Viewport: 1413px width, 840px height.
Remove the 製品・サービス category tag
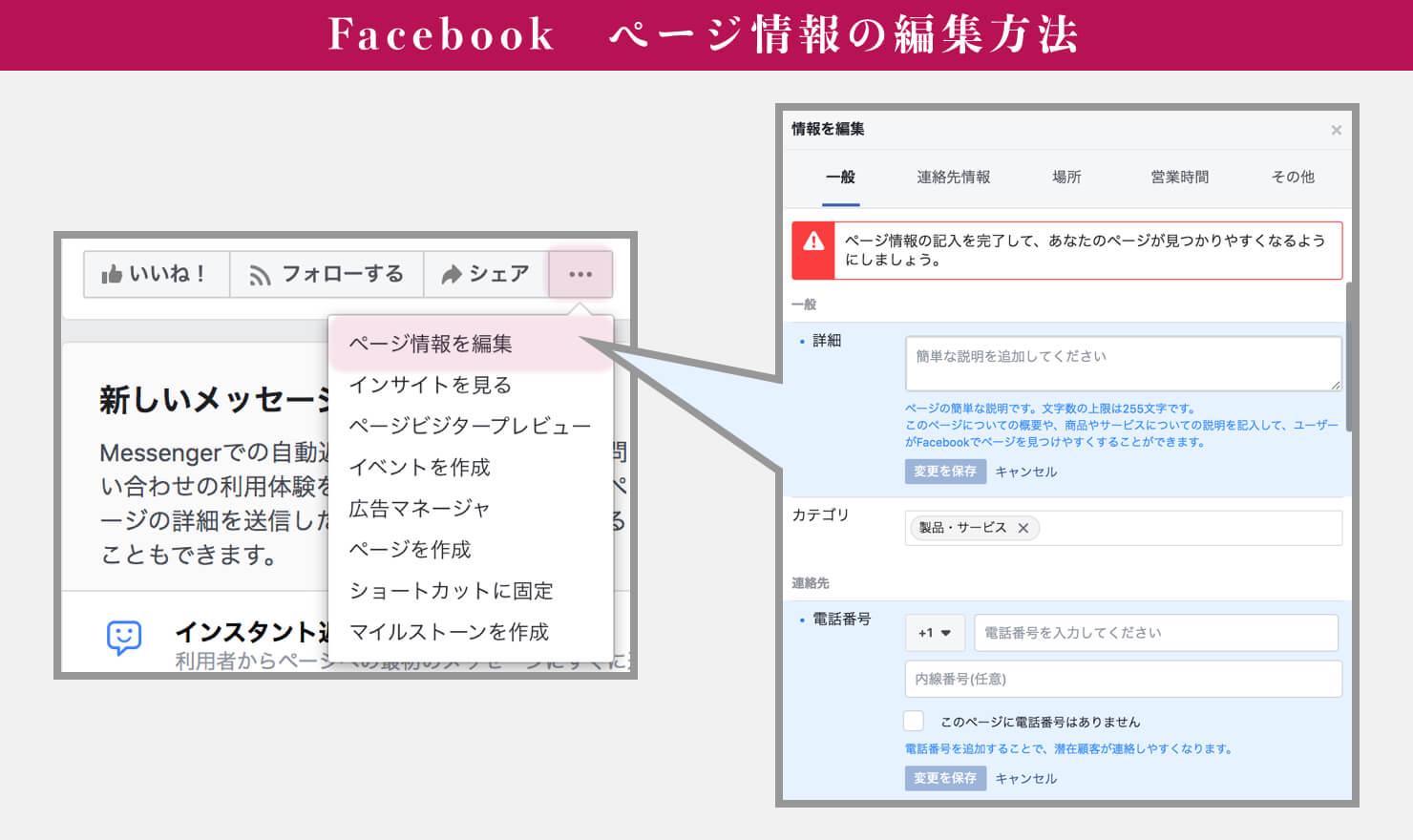(x=1023, y=528)
